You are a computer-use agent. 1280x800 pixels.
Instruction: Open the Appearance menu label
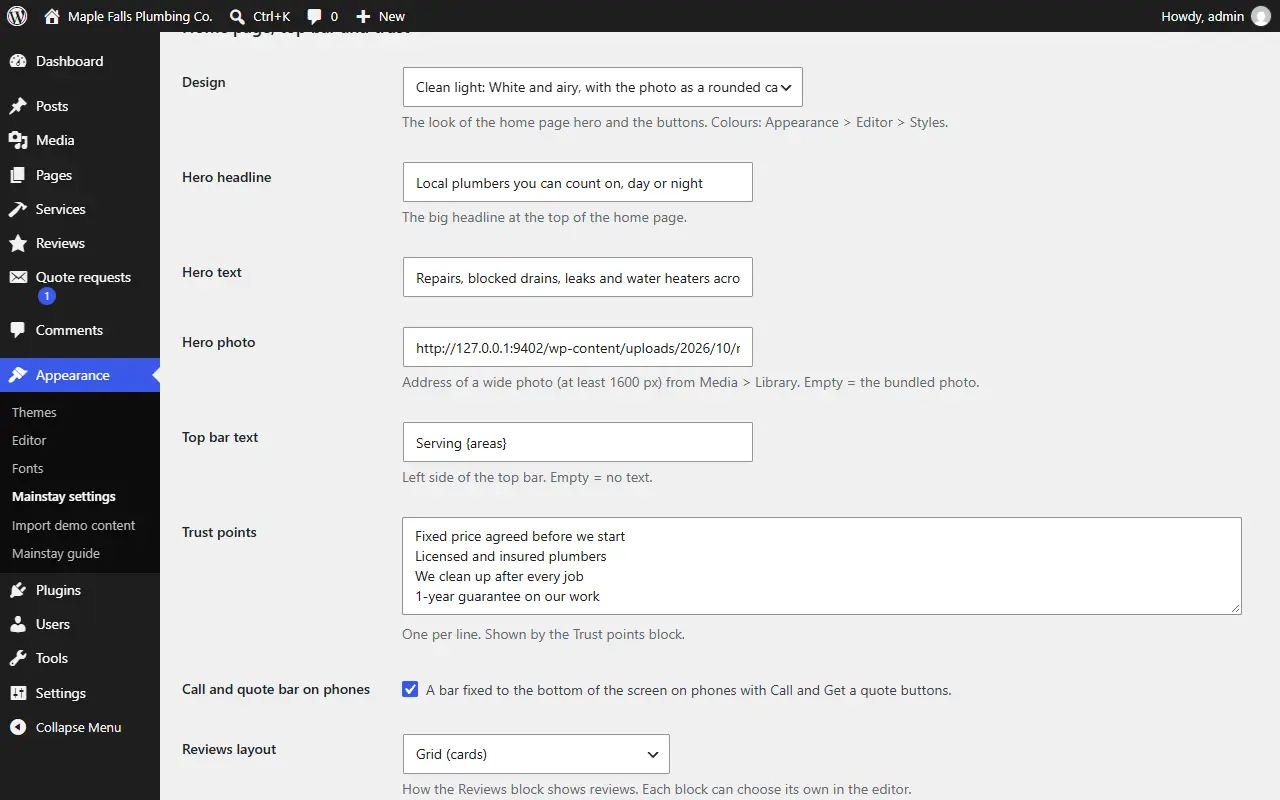[73, 375]
